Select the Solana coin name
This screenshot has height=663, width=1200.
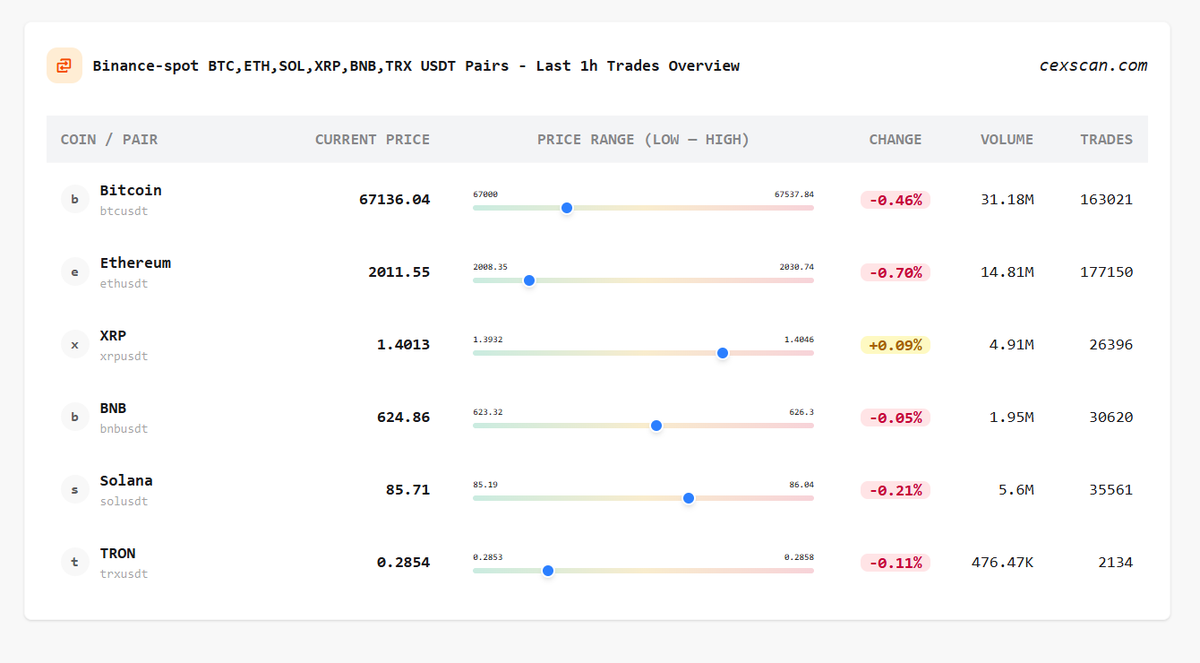126,480
